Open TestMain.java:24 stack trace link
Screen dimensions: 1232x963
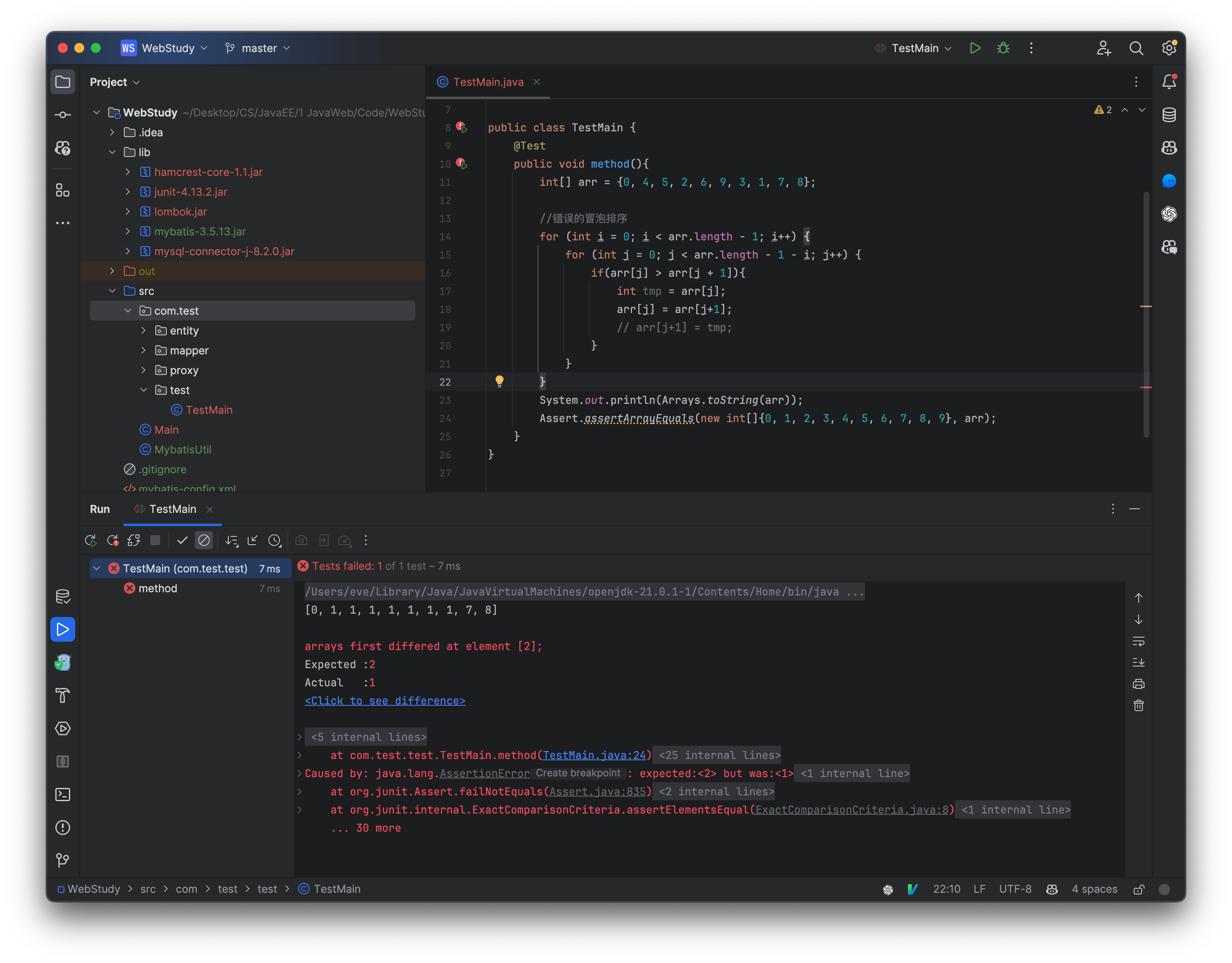coord(594,755)
